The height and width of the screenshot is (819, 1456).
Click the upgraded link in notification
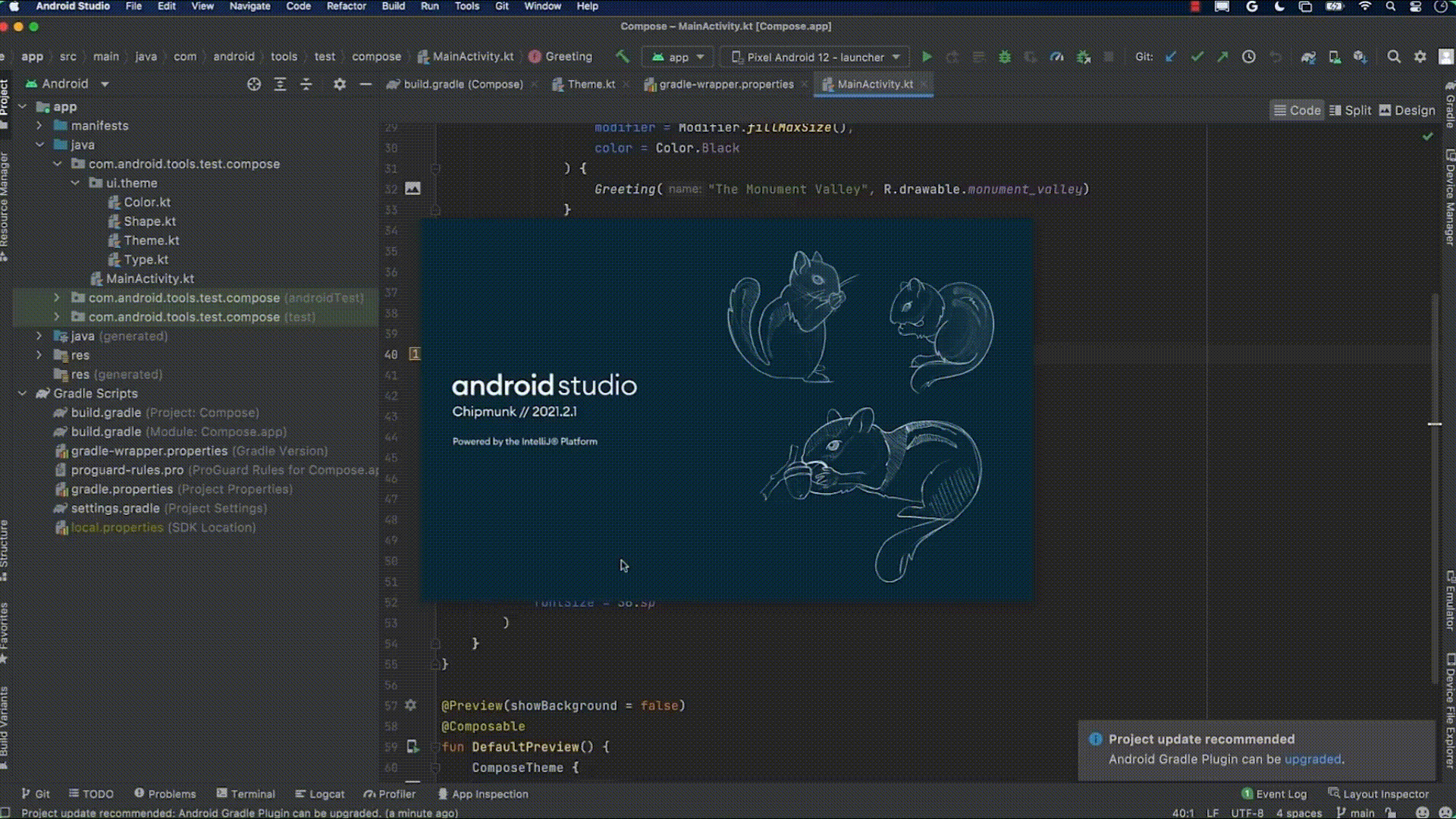click(1312, 759)
